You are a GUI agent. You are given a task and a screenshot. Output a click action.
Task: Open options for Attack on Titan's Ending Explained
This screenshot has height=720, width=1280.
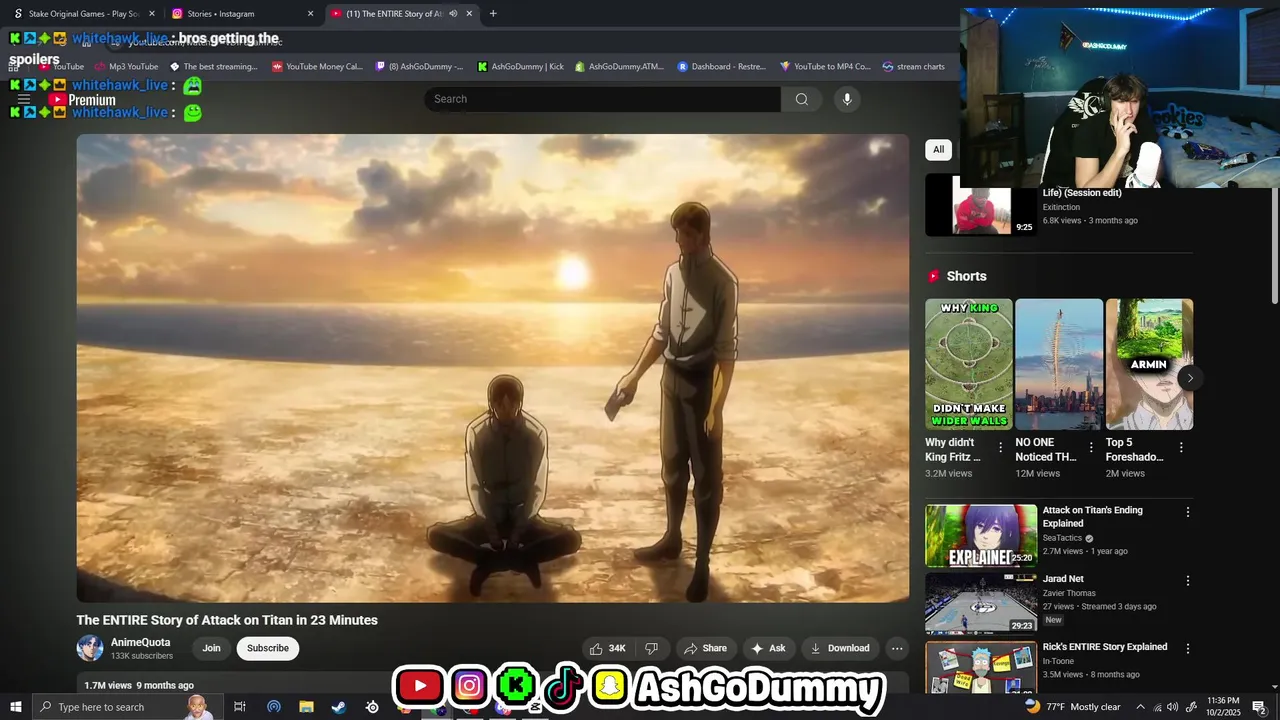click(1188, 512)
